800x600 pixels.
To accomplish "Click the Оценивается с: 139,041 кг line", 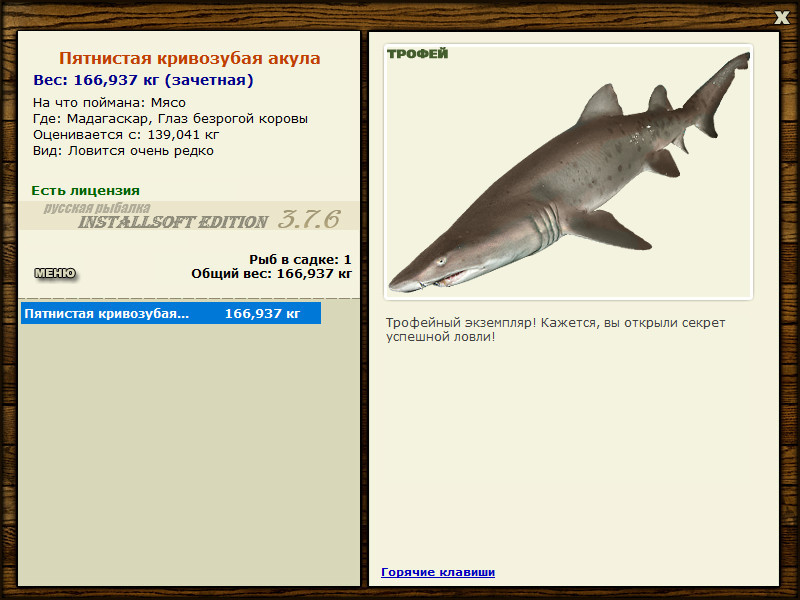I will (x=126, y=135).
